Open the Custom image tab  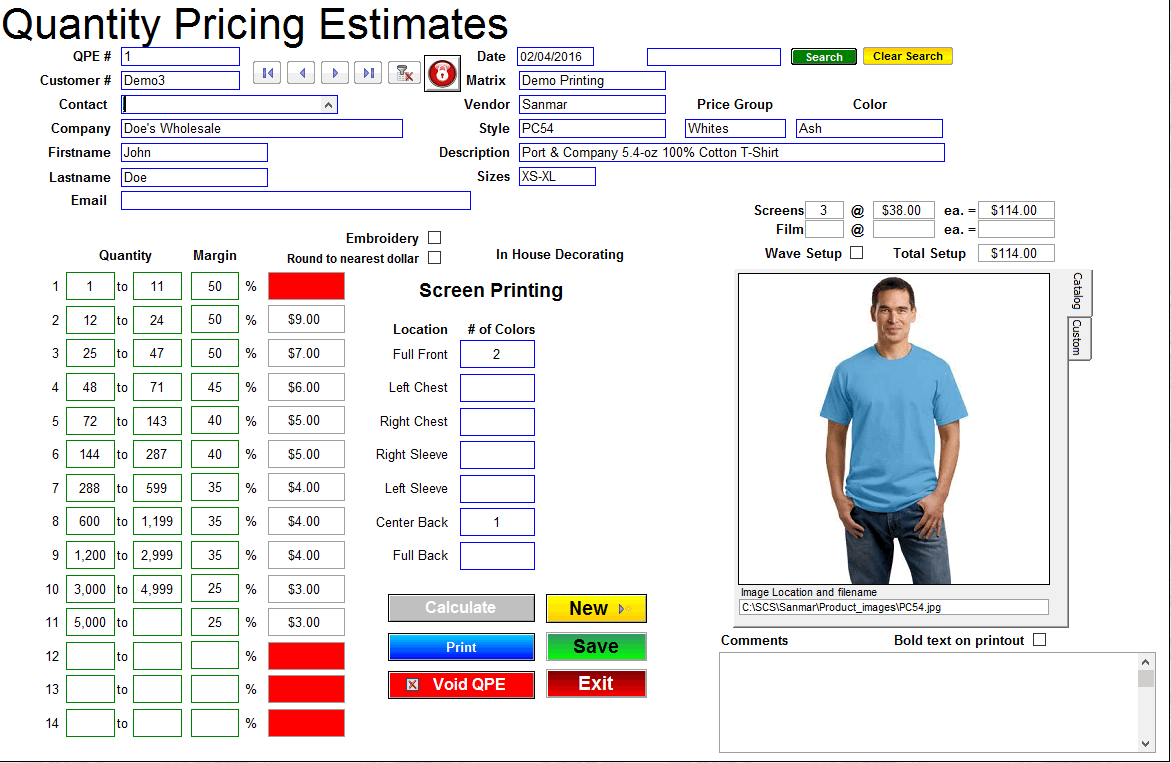click(1078, 338)
